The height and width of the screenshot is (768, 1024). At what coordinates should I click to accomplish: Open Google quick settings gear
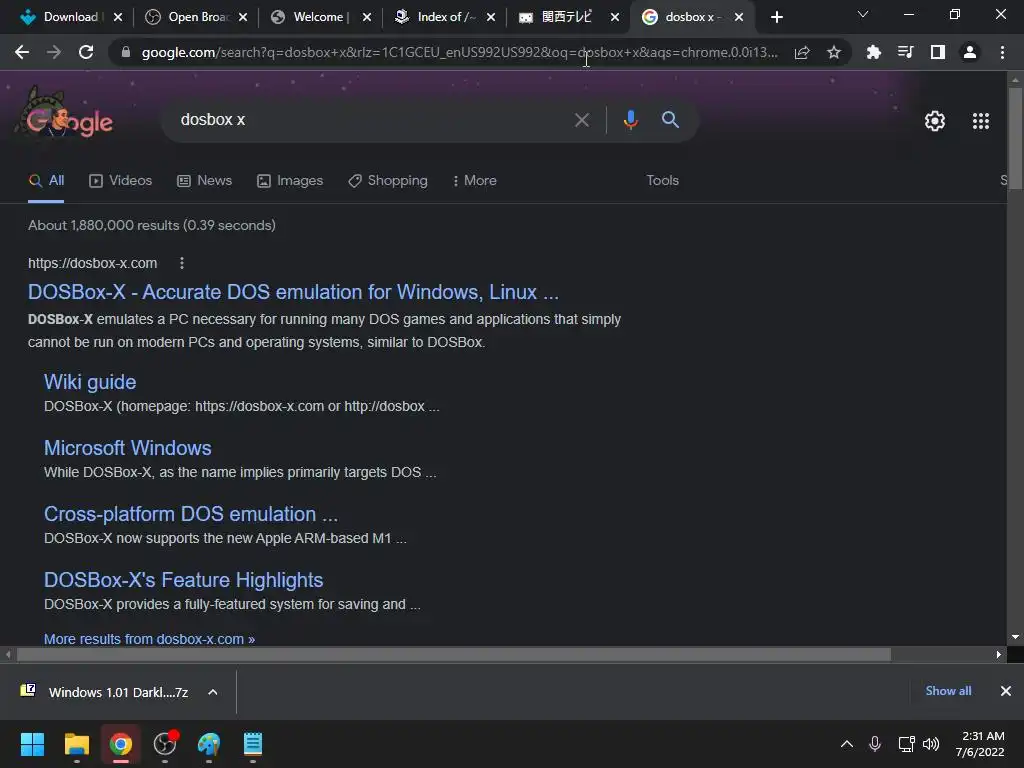pyautogui.click(x=935, y=121)
